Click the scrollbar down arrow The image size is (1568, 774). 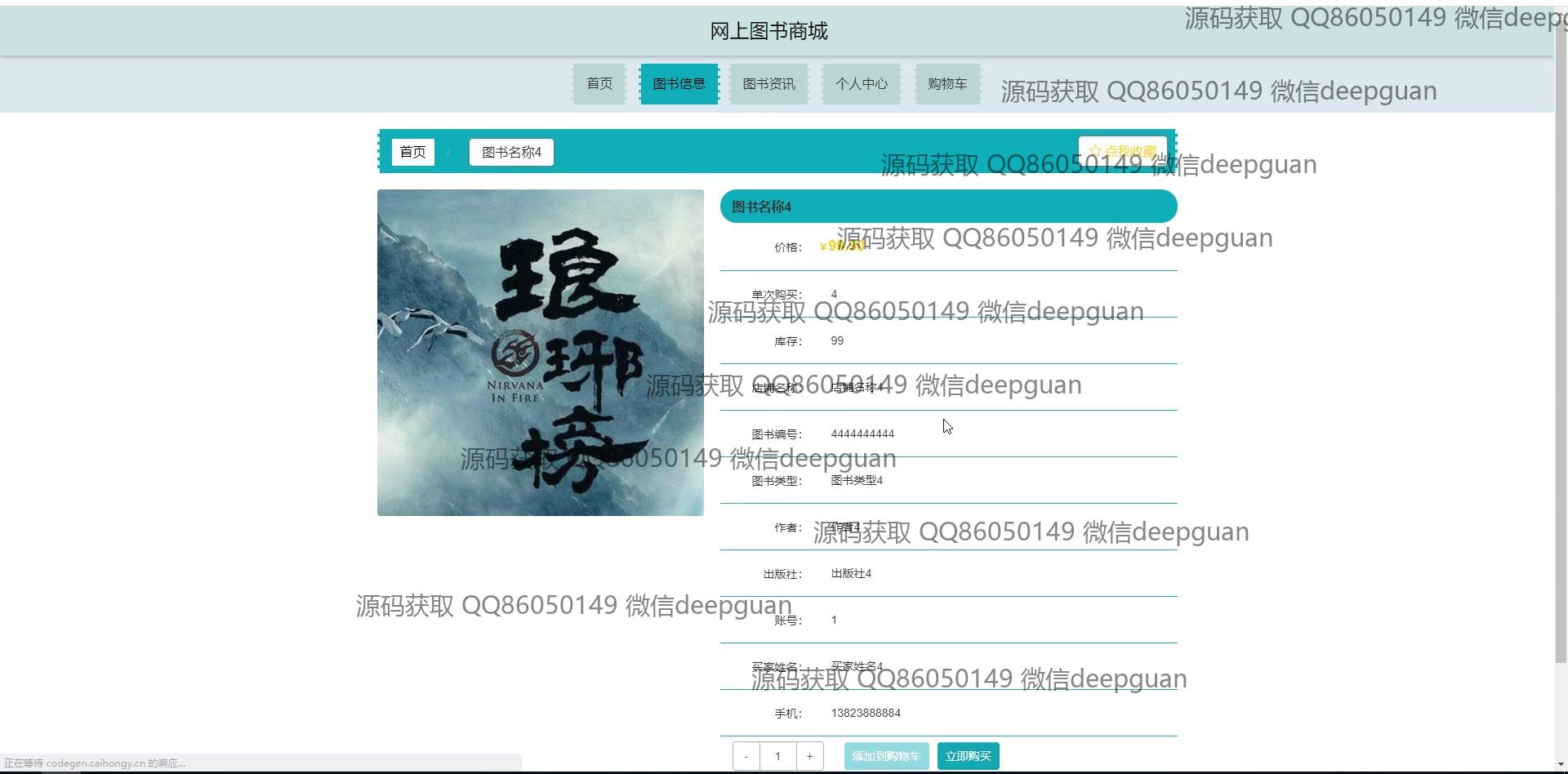(1561, 765)
